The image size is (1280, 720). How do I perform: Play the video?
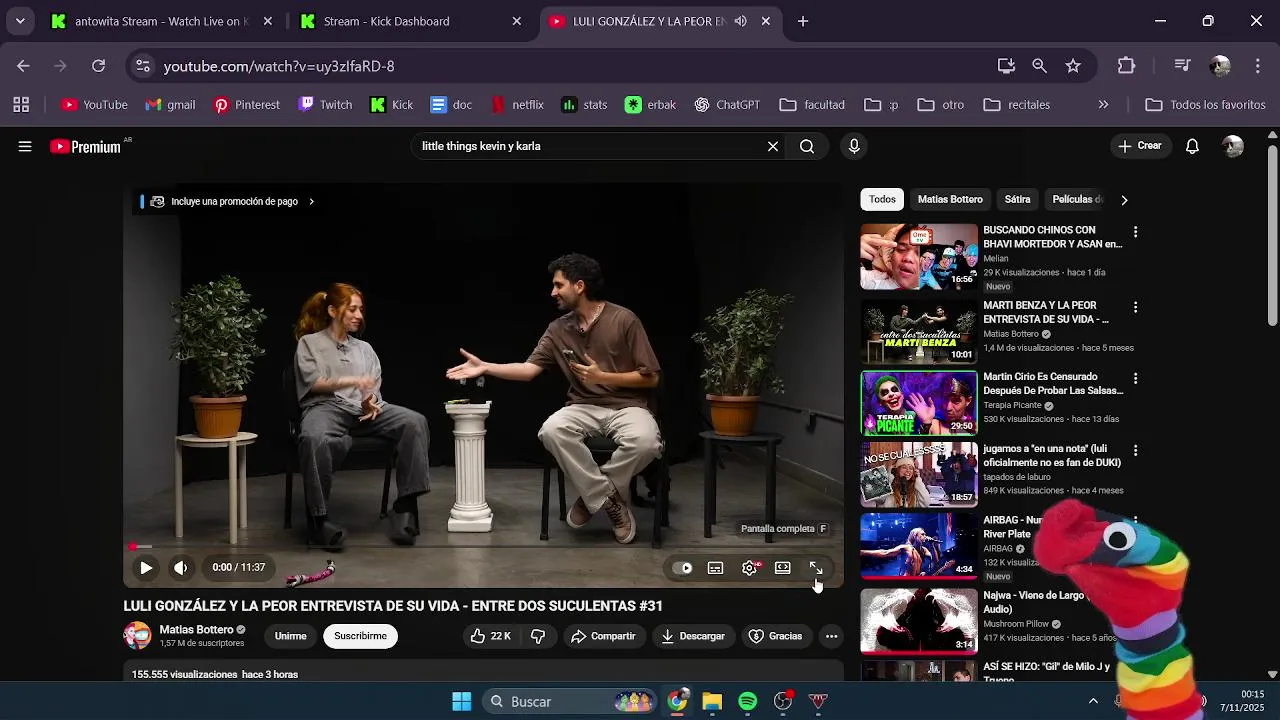(146, 568)
